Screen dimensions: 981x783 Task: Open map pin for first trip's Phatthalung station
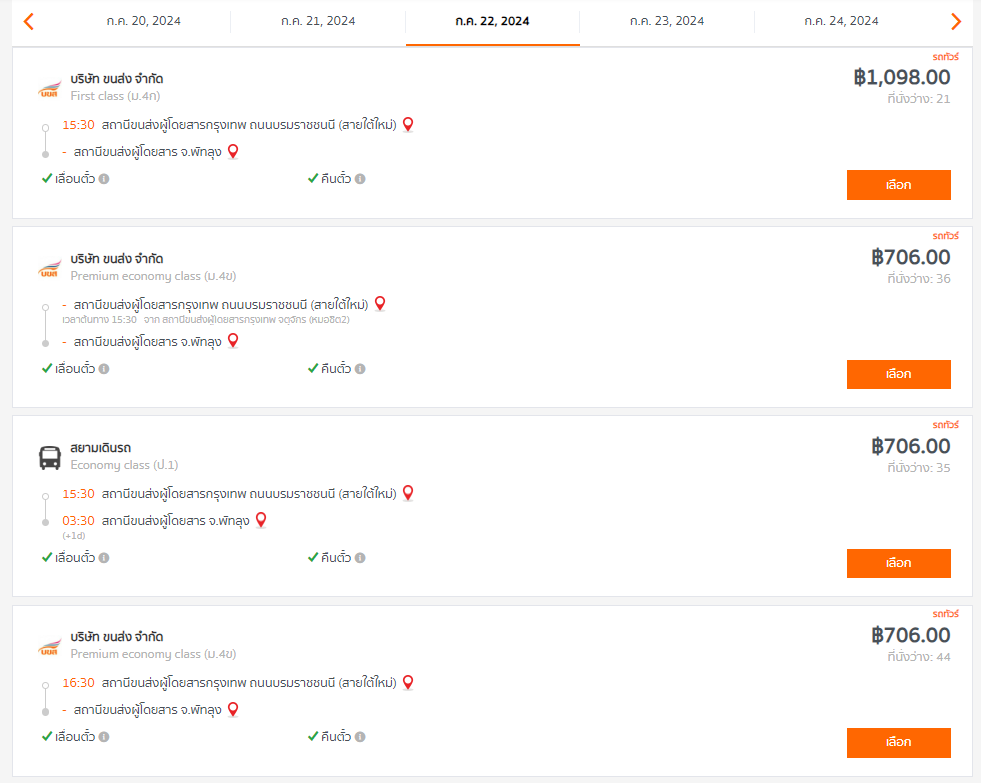(233, 151)
